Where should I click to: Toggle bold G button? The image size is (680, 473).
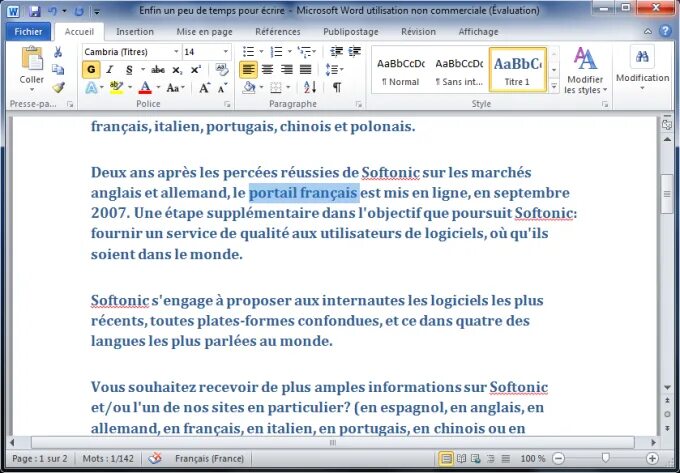91,70
